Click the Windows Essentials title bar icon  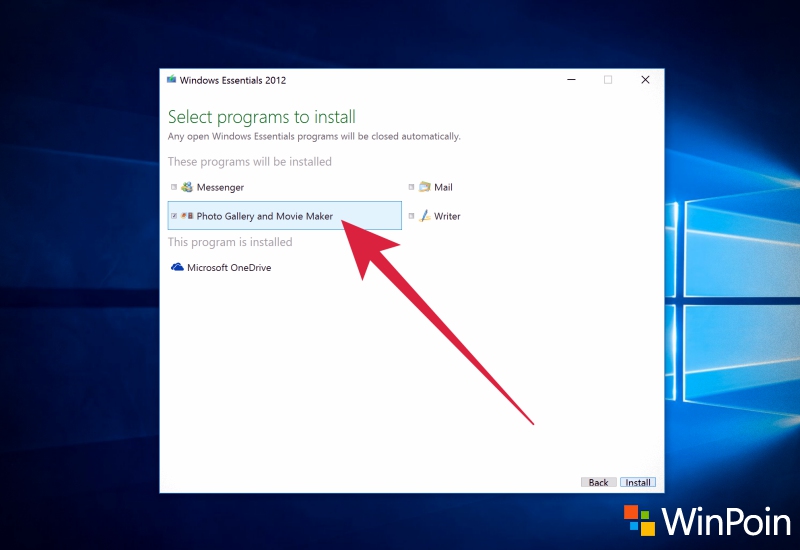pos(171,79)
